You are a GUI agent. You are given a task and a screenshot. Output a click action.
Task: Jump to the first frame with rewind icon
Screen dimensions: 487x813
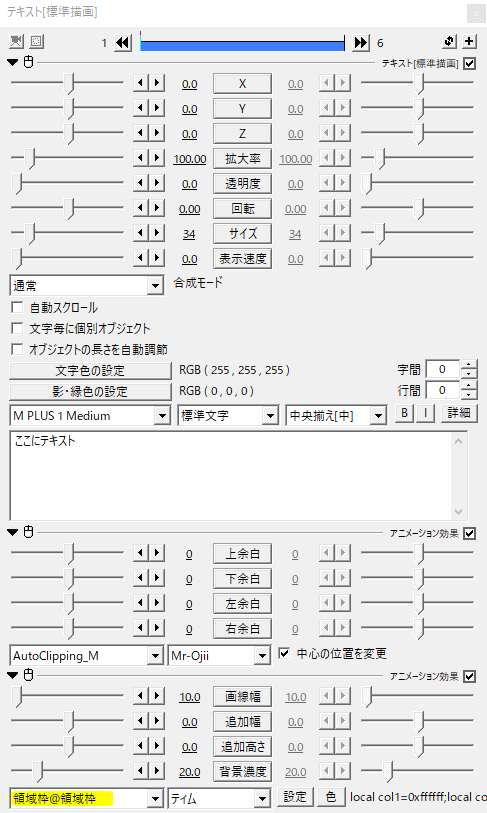(123, 43)
